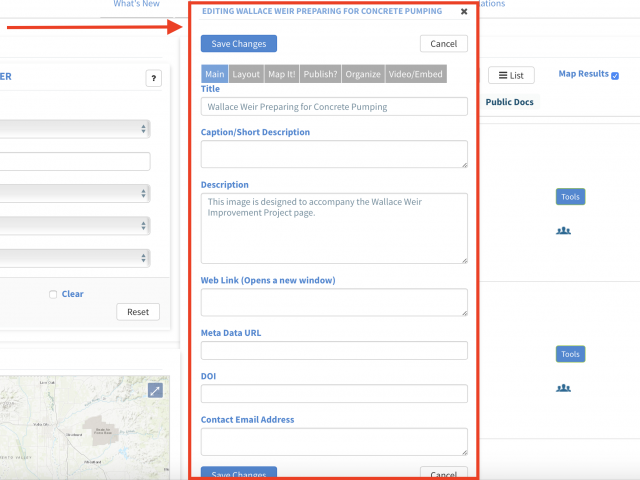Click the Web Link input field
This screenshot has width=640, height=480.
pyautogui.click(x=334, y=302)
